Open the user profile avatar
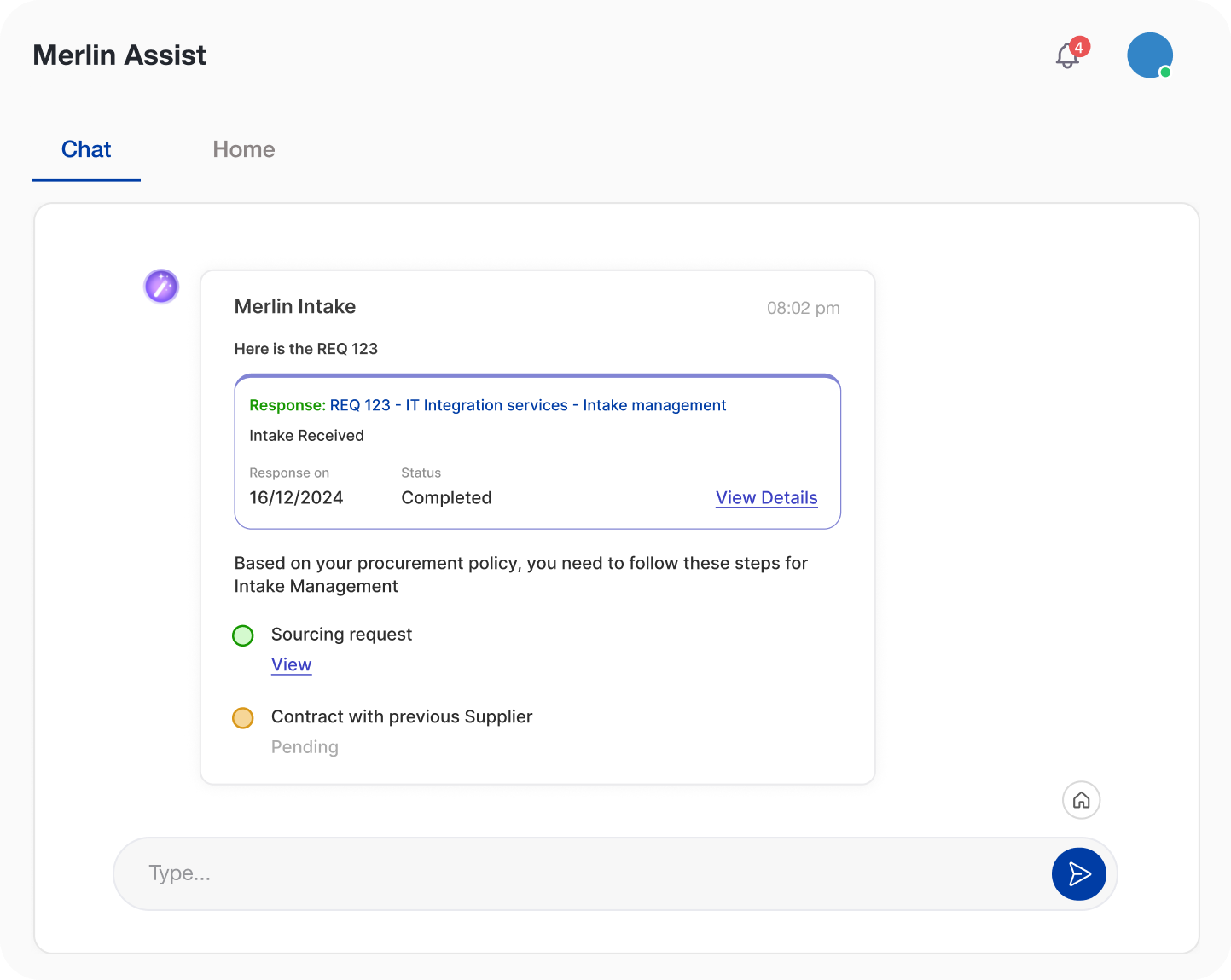The height and width of the screenshot is (980, 1231). pyautogui.click(x=1149, y=55)
